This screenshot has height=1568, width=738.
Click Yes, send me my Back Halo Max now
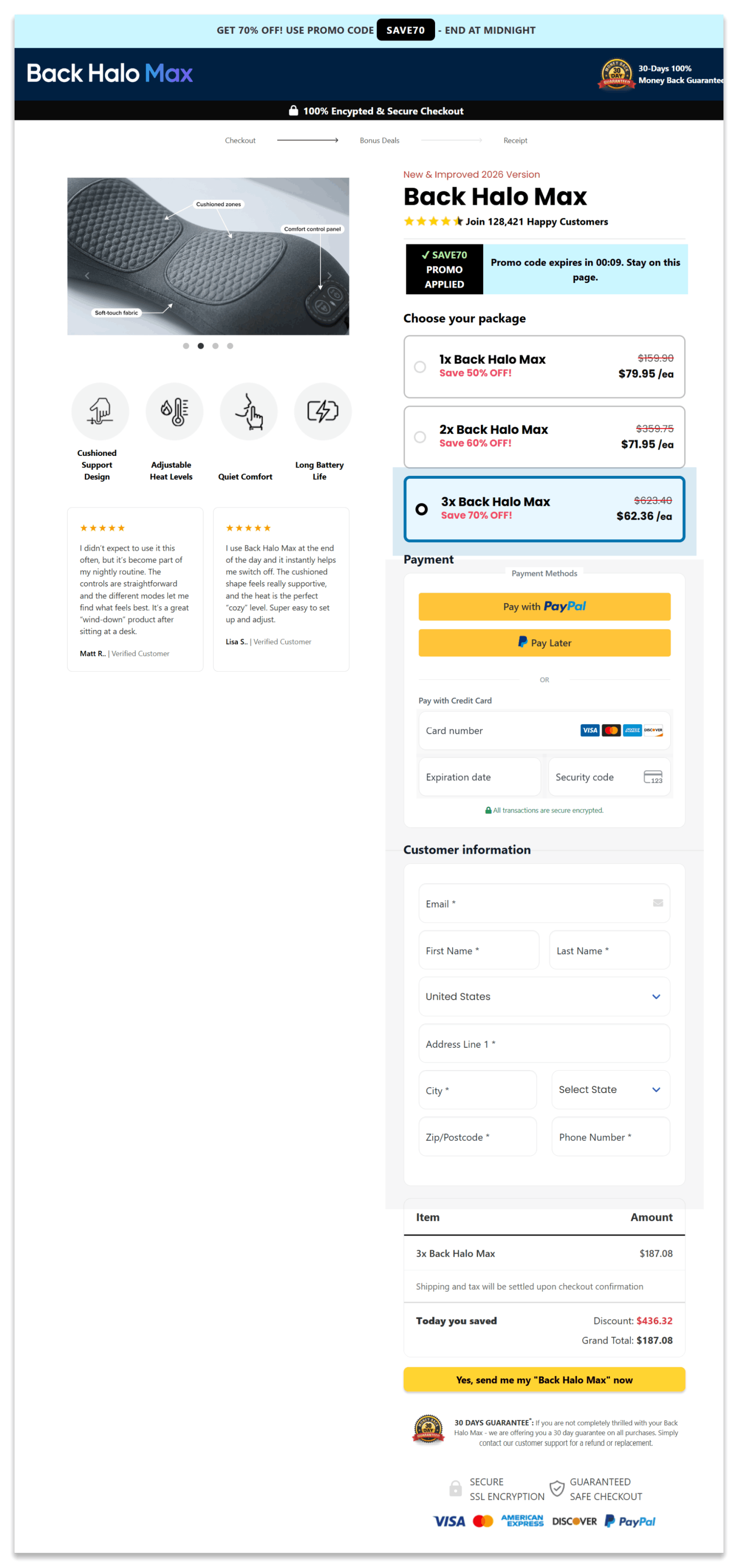545,1380
